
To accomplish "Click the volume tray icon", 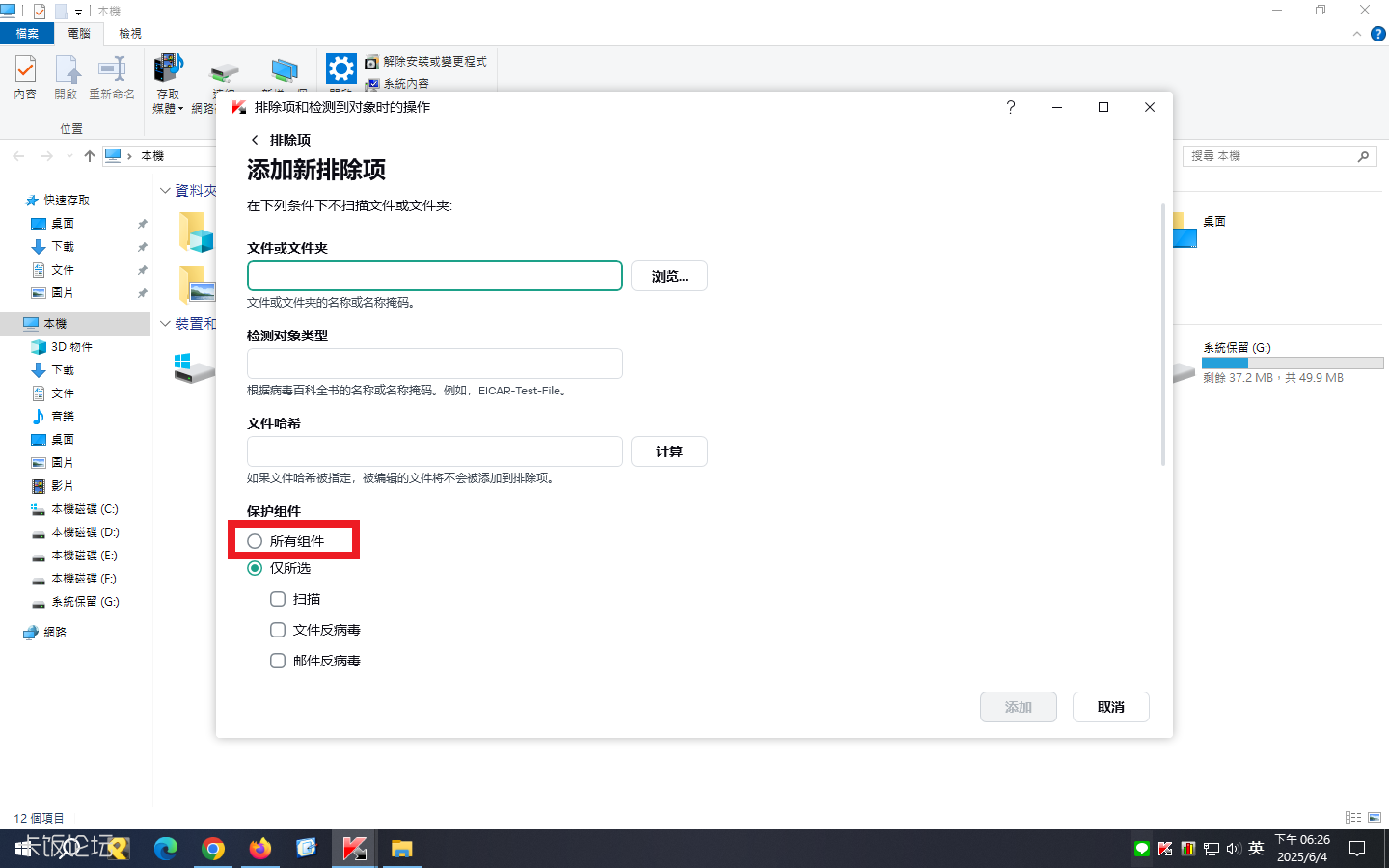I will pos(1234,849).
